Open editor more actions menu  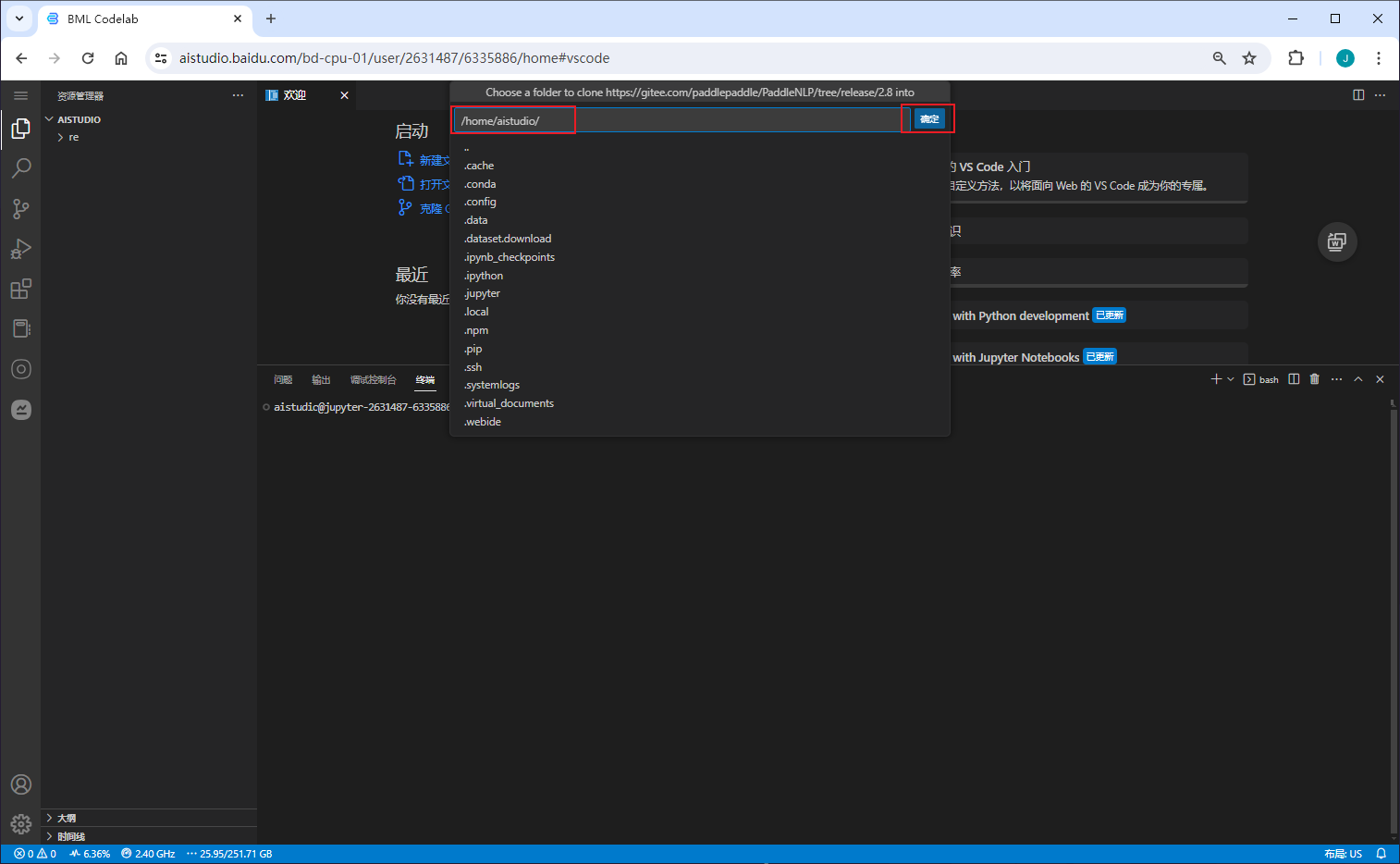click(1380, 95)
